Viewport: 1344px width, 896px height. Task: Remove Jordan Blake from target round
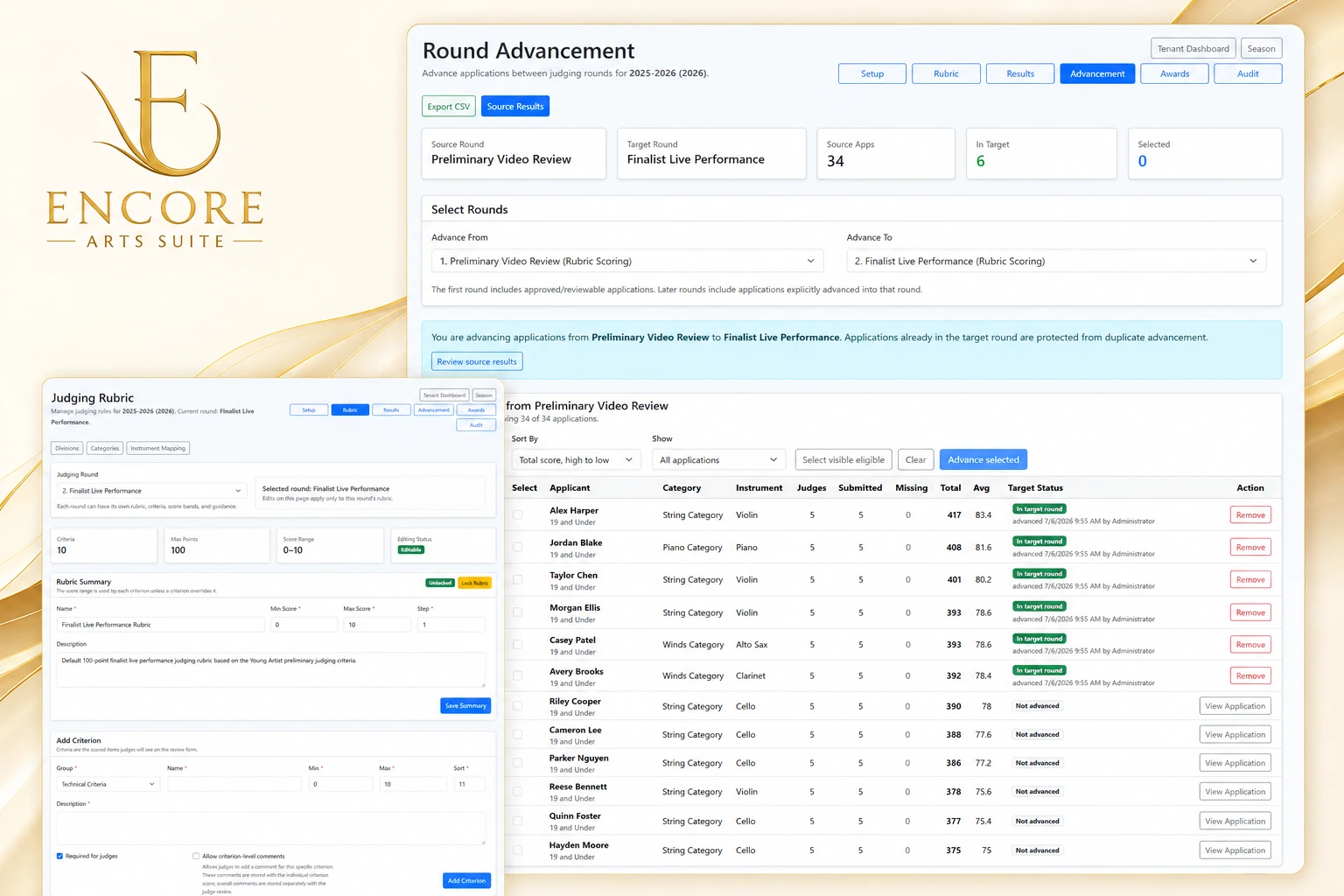click(x=1250, y=548)
